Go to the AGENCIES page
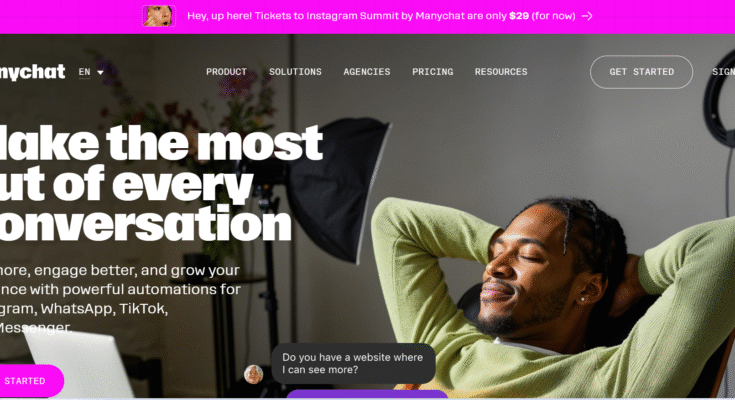This screenshot has height=400, width=735. coord(367,72)
